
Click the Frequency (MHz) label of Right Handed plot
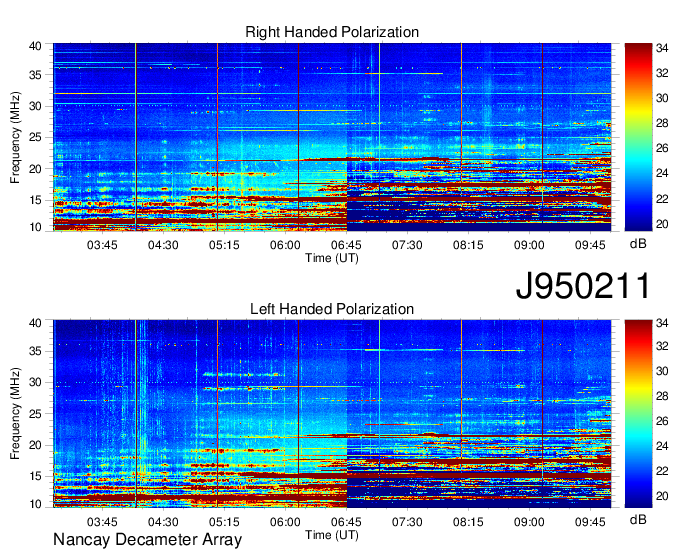click(x=15, y=137)
